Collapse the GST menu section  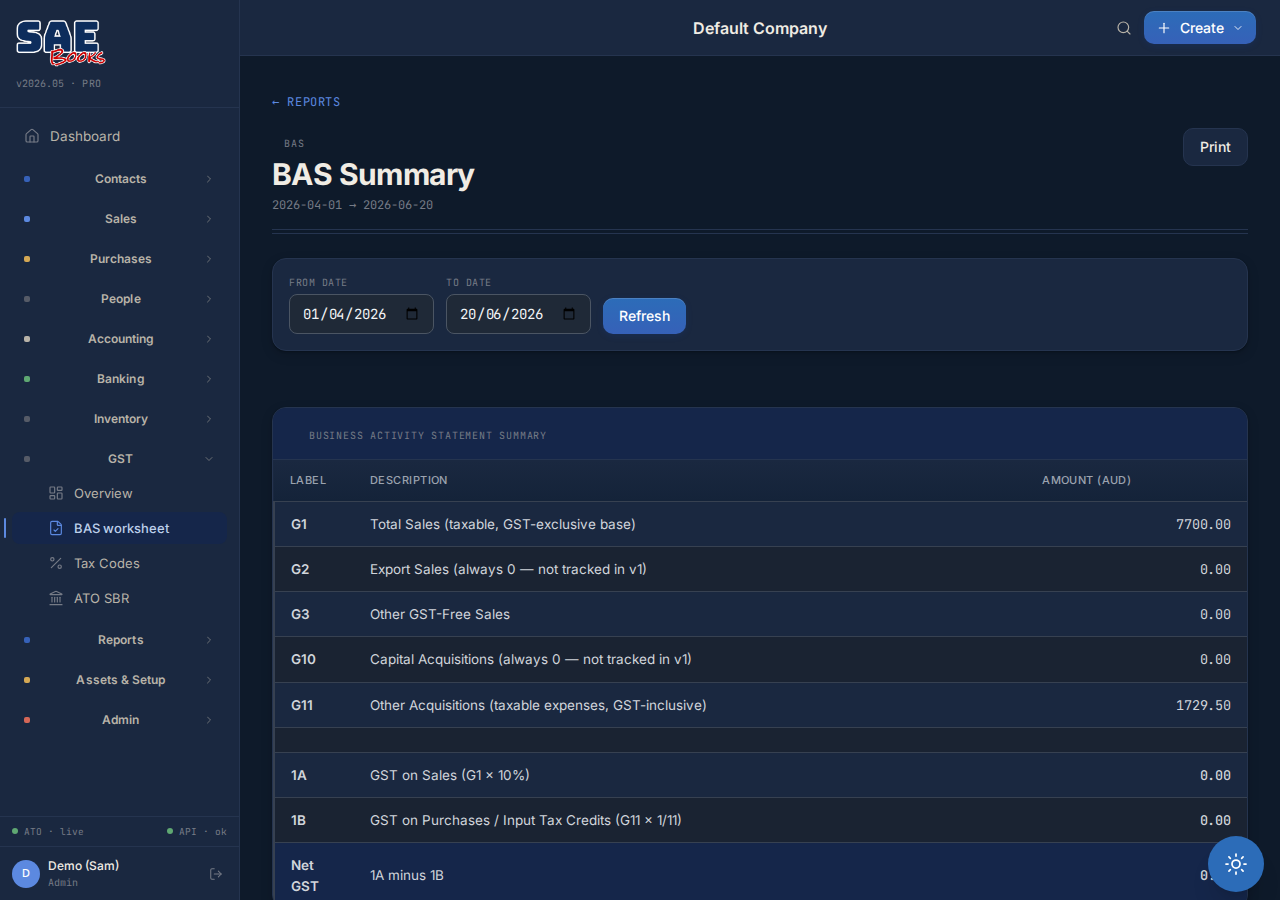pyautogui.click(x=120, y=459)
